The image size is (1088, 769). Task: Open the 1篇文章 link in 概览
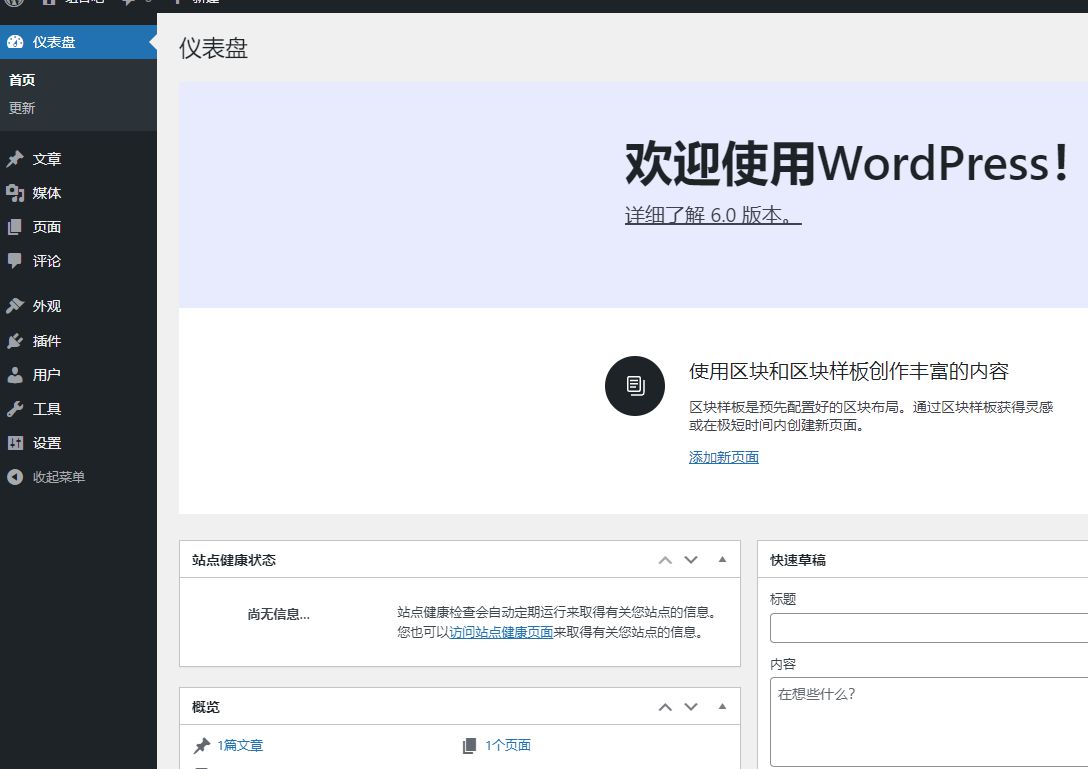(240, 745)
